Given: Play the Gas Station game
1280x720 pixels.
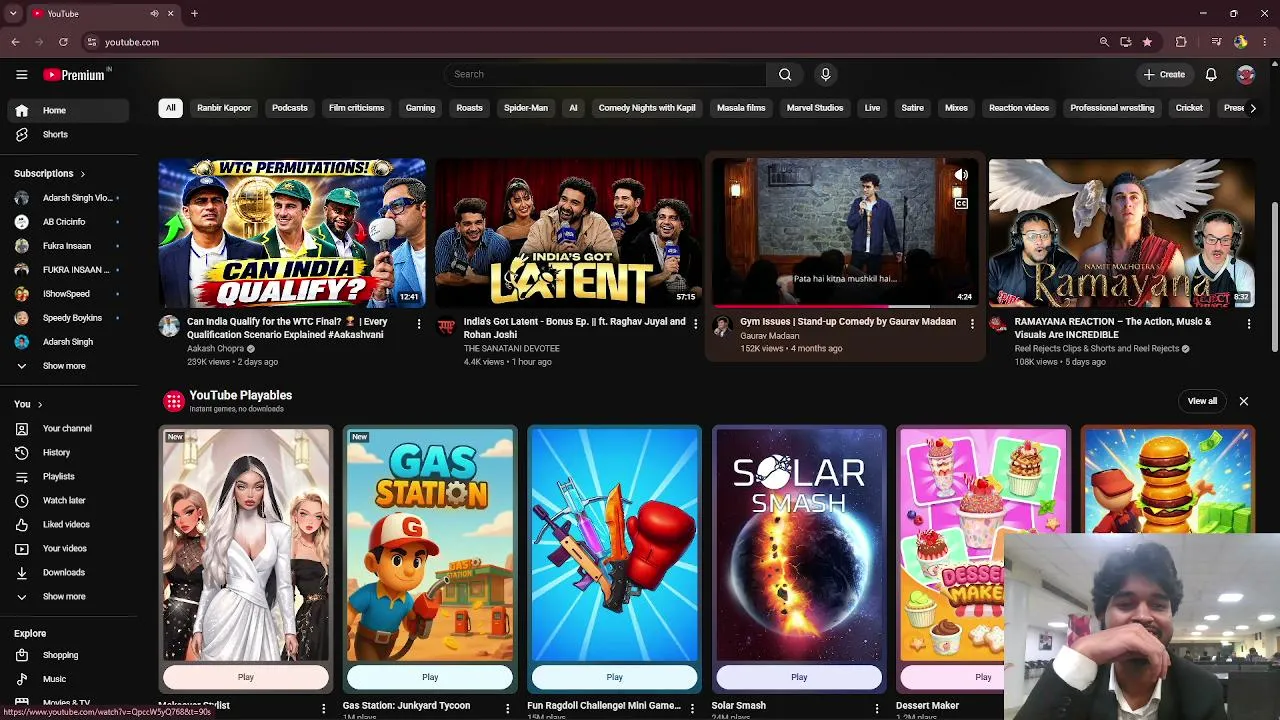Looking at the screenshot, I should click(430, 677).
